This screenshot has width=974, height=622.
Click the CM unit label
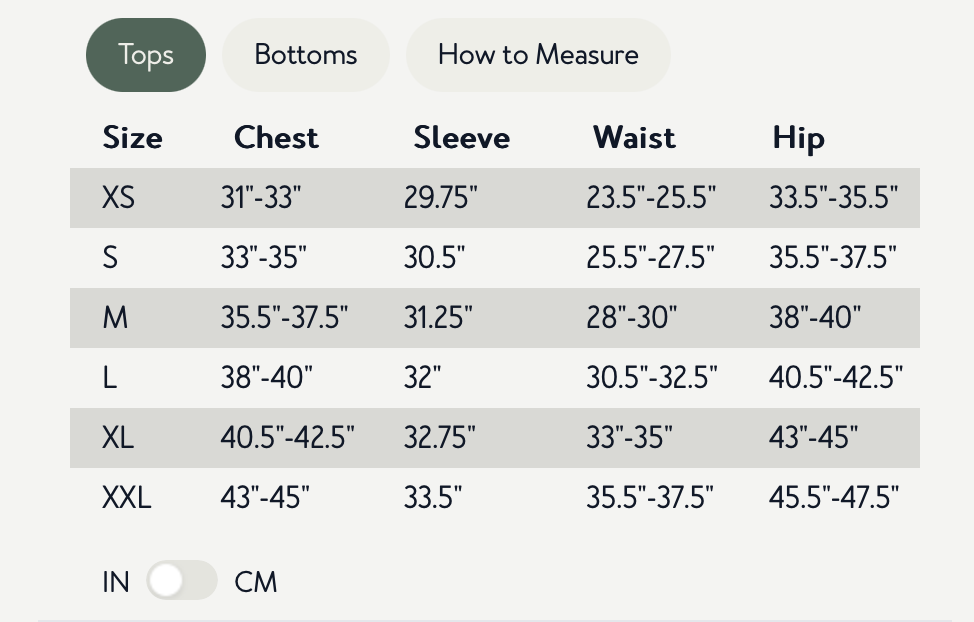(x=256, y=582)
